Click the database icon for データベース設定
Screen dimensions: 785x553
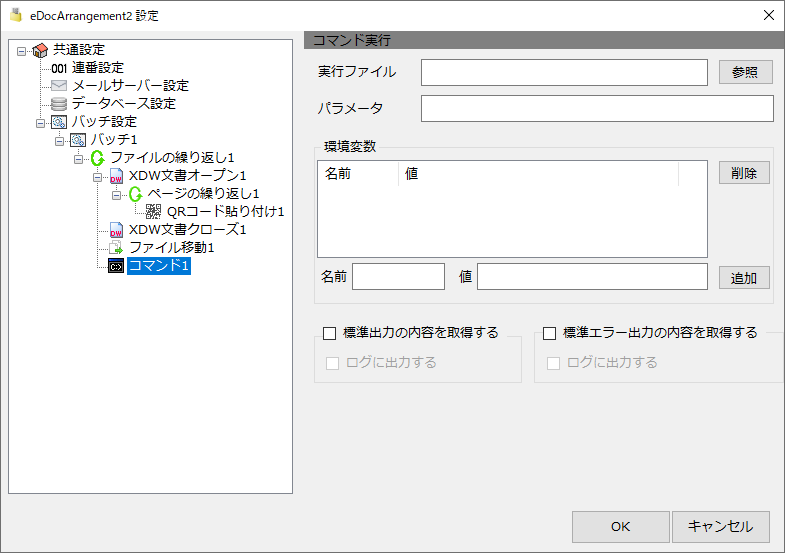tap(59, 104)
